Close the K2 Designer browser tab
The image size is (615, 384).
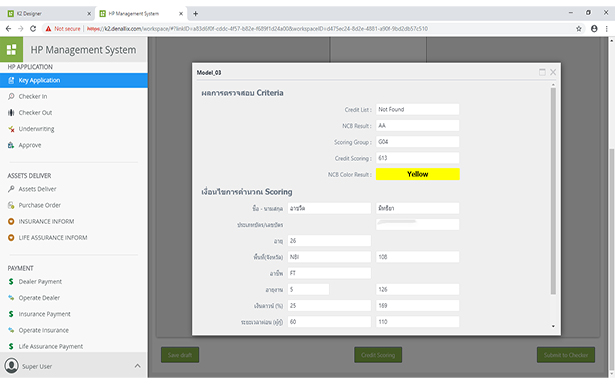(89, 13)
